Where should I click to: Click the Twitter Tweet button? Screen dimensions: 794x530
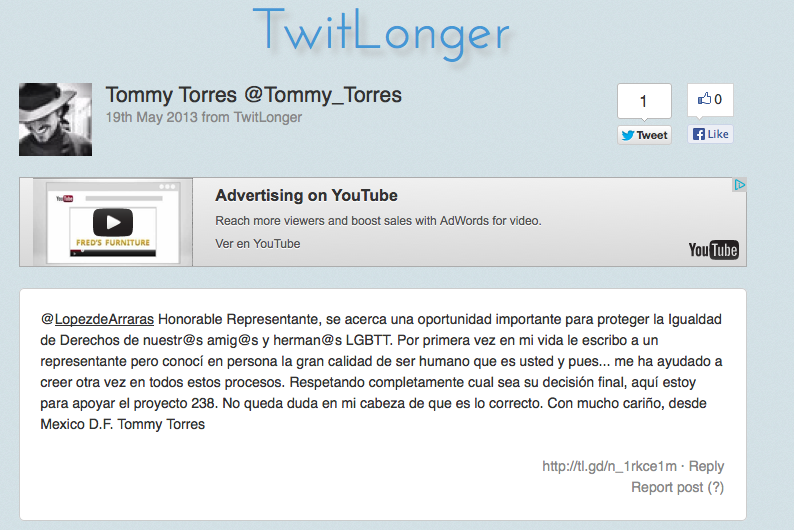pyautogui.click(x=644, y=135)
